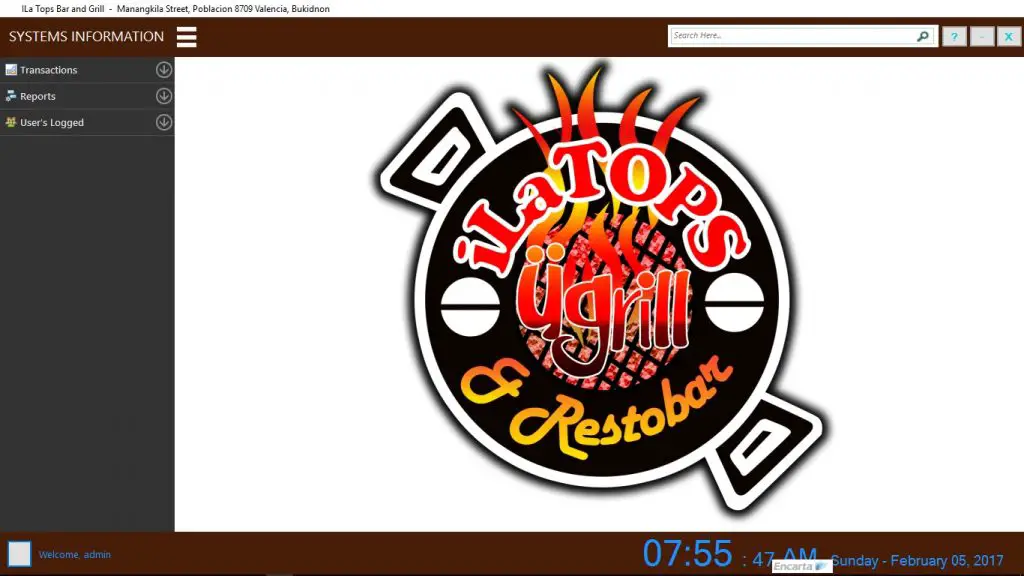Viewport: 1024px width, 576px height.
Task: Open the hamburger menu beside Systems Information
Action: (186, 37)
